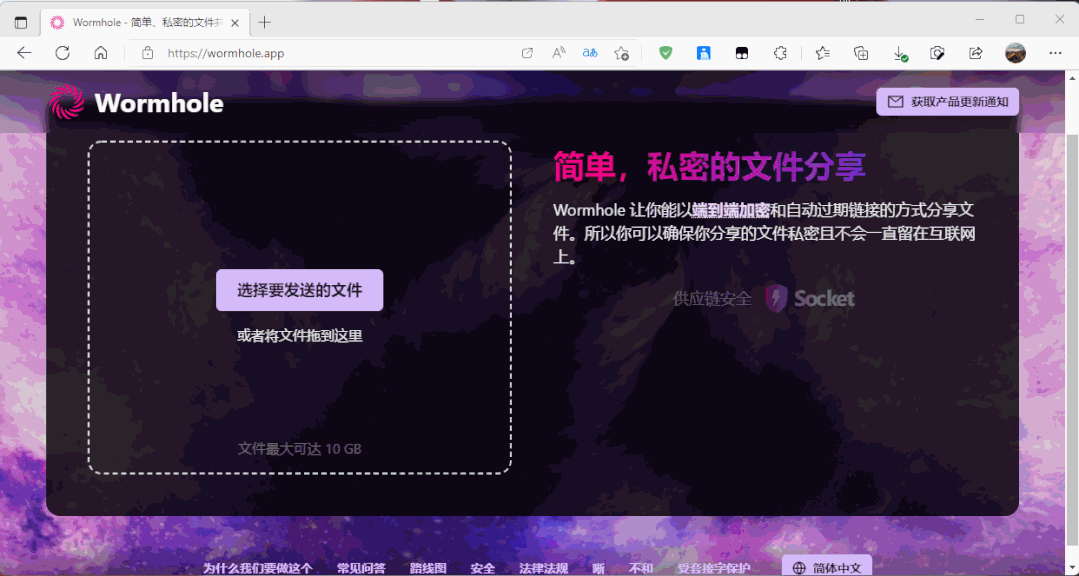This screenshot has width=1079, height=576.
Task: Open the green shield extension
Action: click(x=665, y=53)
